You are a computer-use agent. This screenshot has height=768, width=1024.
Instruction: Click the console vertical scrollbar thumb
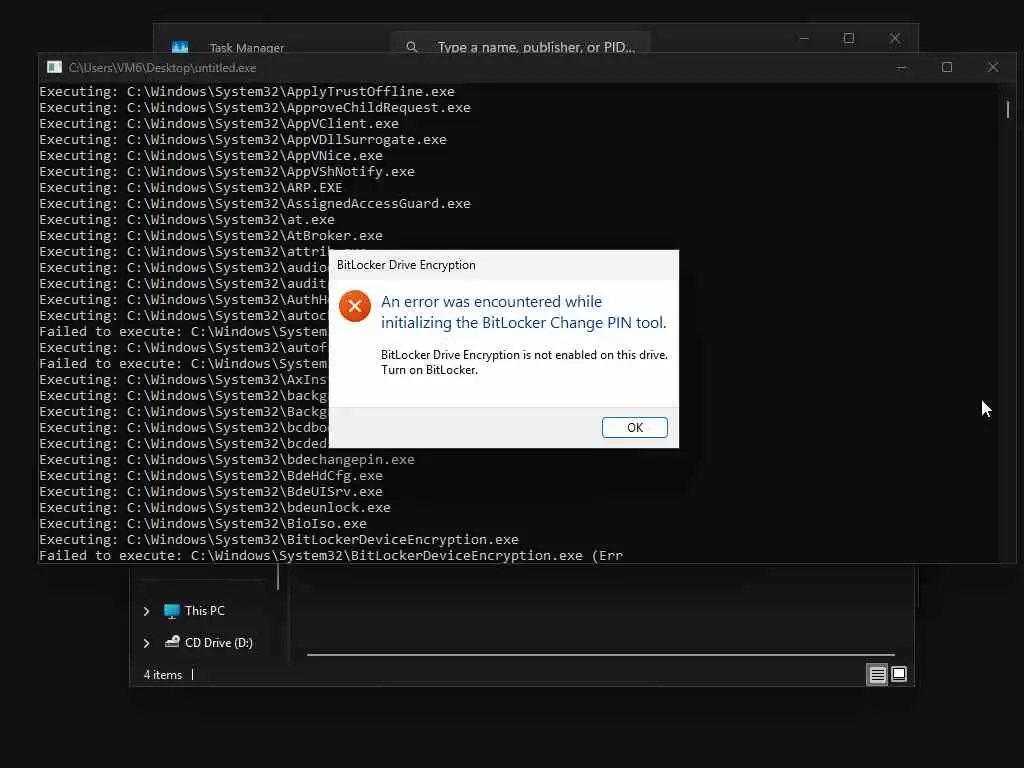(1008, 110)
